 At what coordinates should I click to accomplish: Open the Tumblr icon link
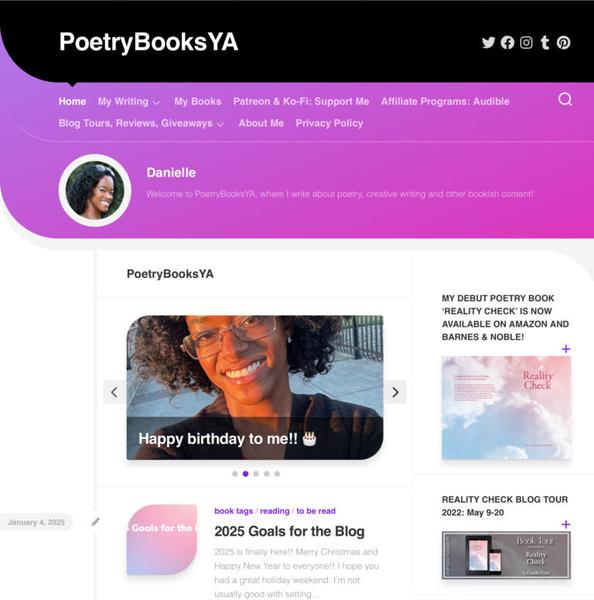pyautogui.click(x=545, y=42)
